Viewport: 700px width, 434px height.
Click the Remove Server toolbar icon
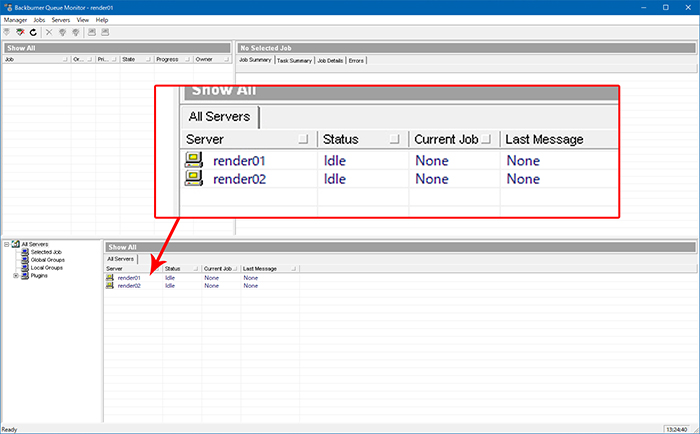(105, 32)
